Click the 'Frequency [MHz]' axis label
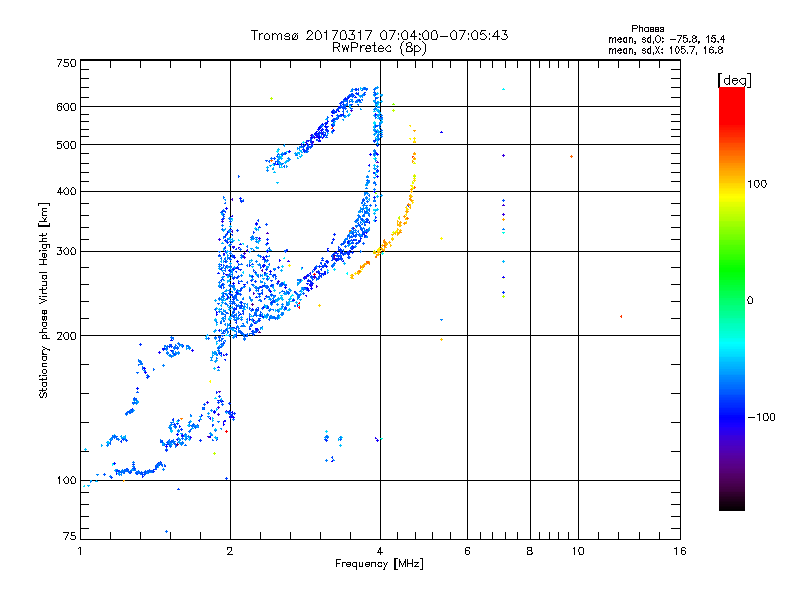 click(379, 564)
